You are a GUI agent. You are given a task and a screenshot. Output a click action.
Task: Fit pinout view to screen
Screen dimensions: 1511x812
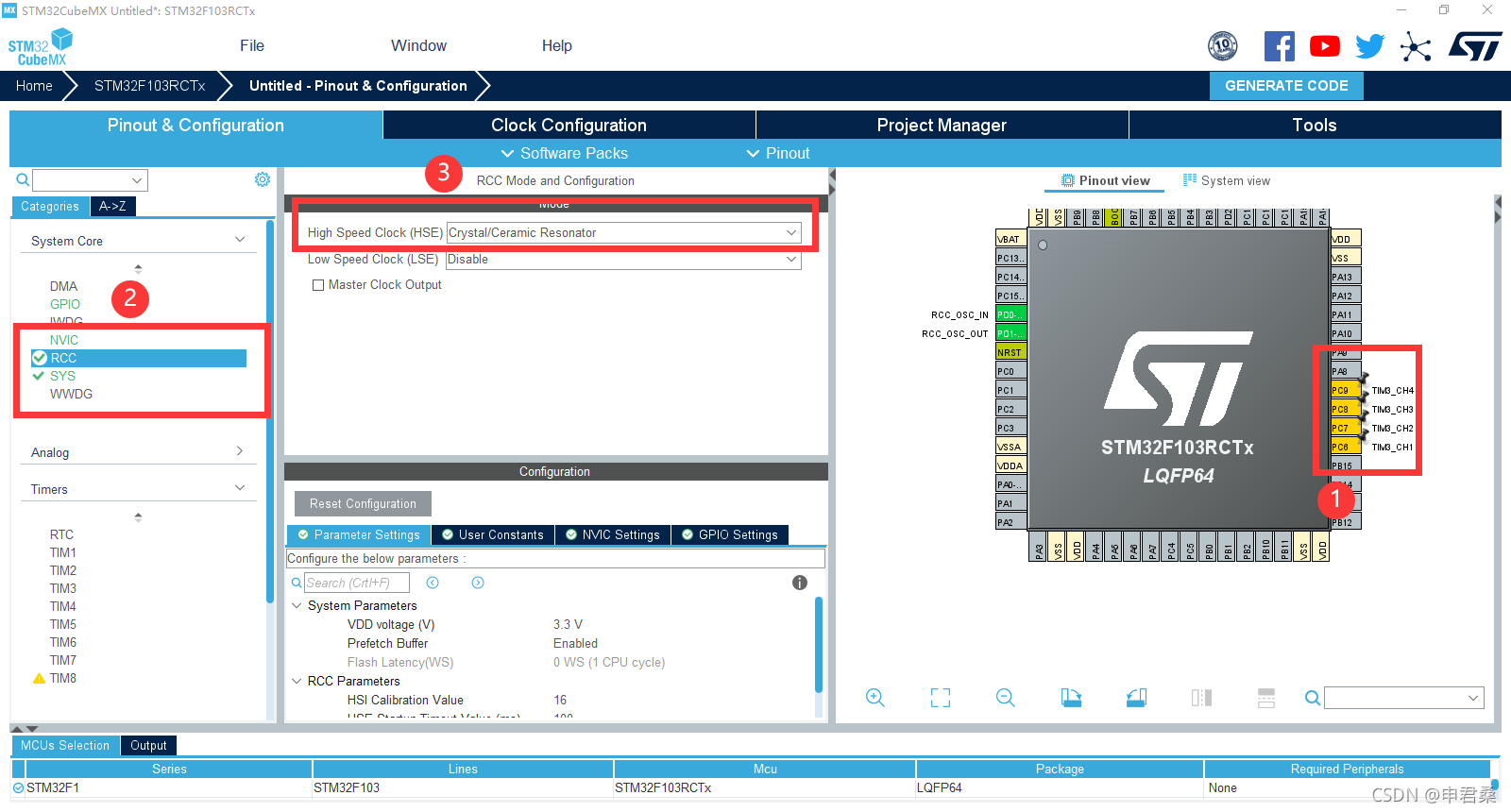[x=941, y=698]
